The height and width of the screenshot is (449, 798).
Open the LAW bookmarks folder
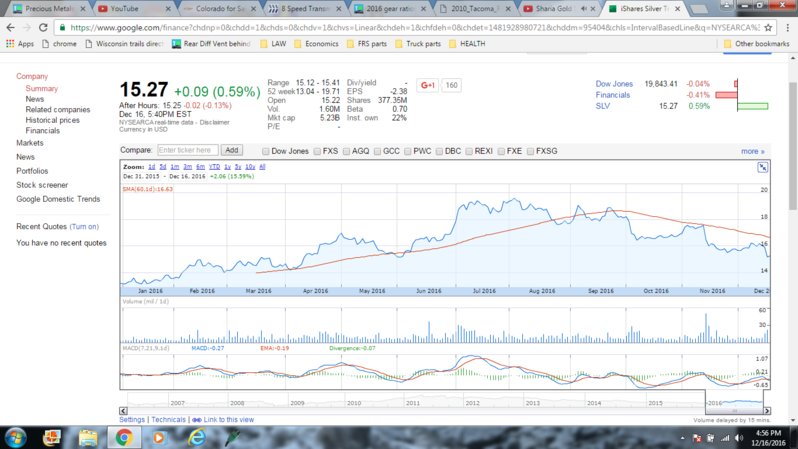click(x=273, y=44)
